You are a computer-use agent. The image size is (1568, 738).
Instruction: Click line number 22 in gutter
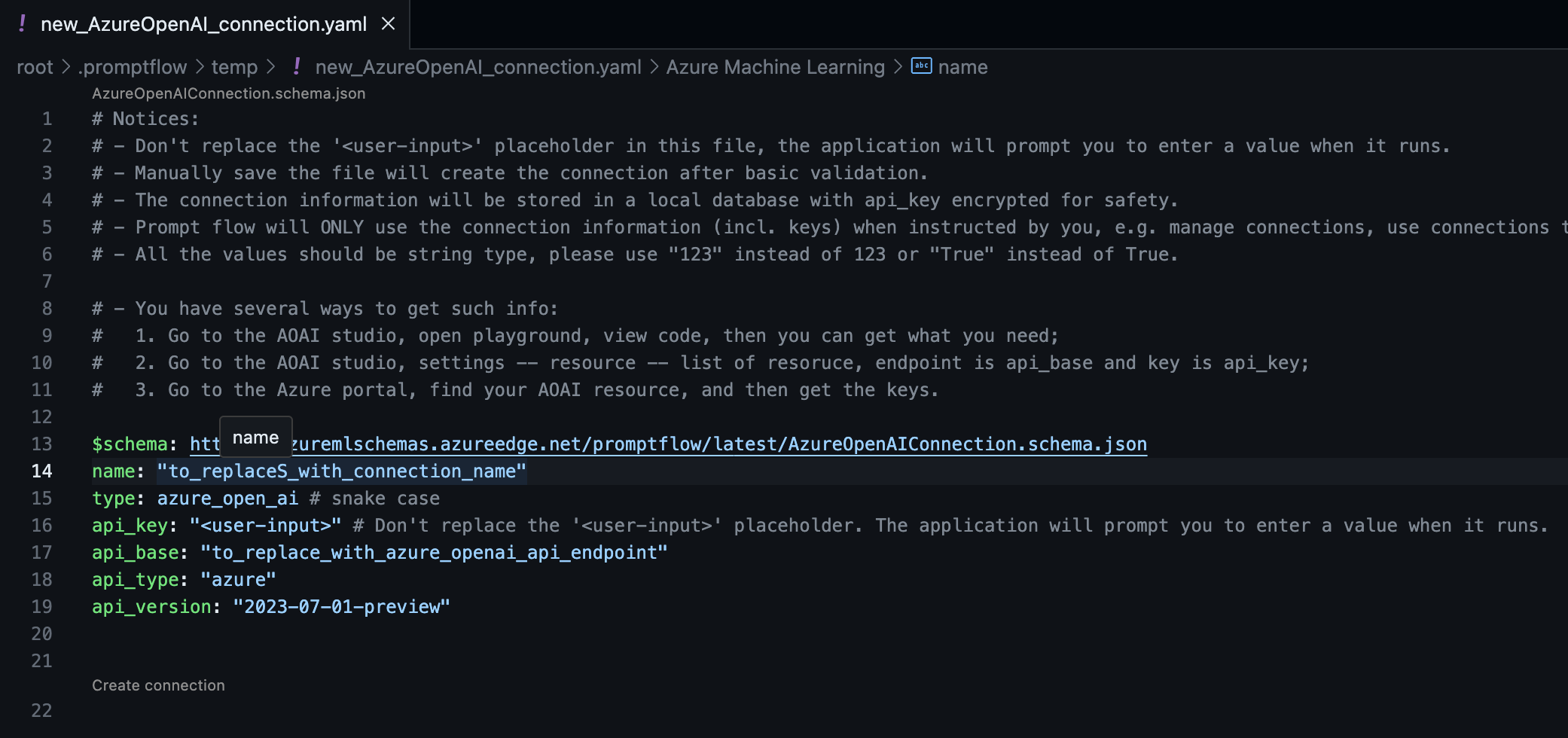(42, 711)
